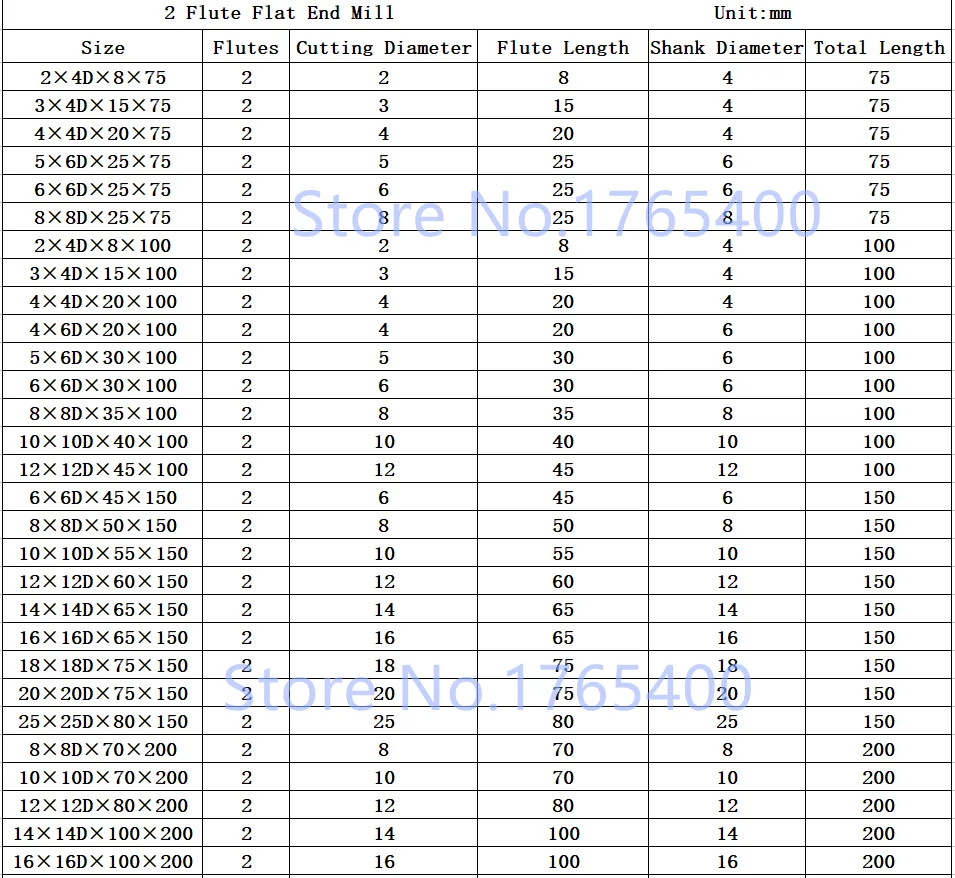Select size cell '3×4D×15×75'
The height and width of the screenshot is (878, 955).
pos(102,105)
